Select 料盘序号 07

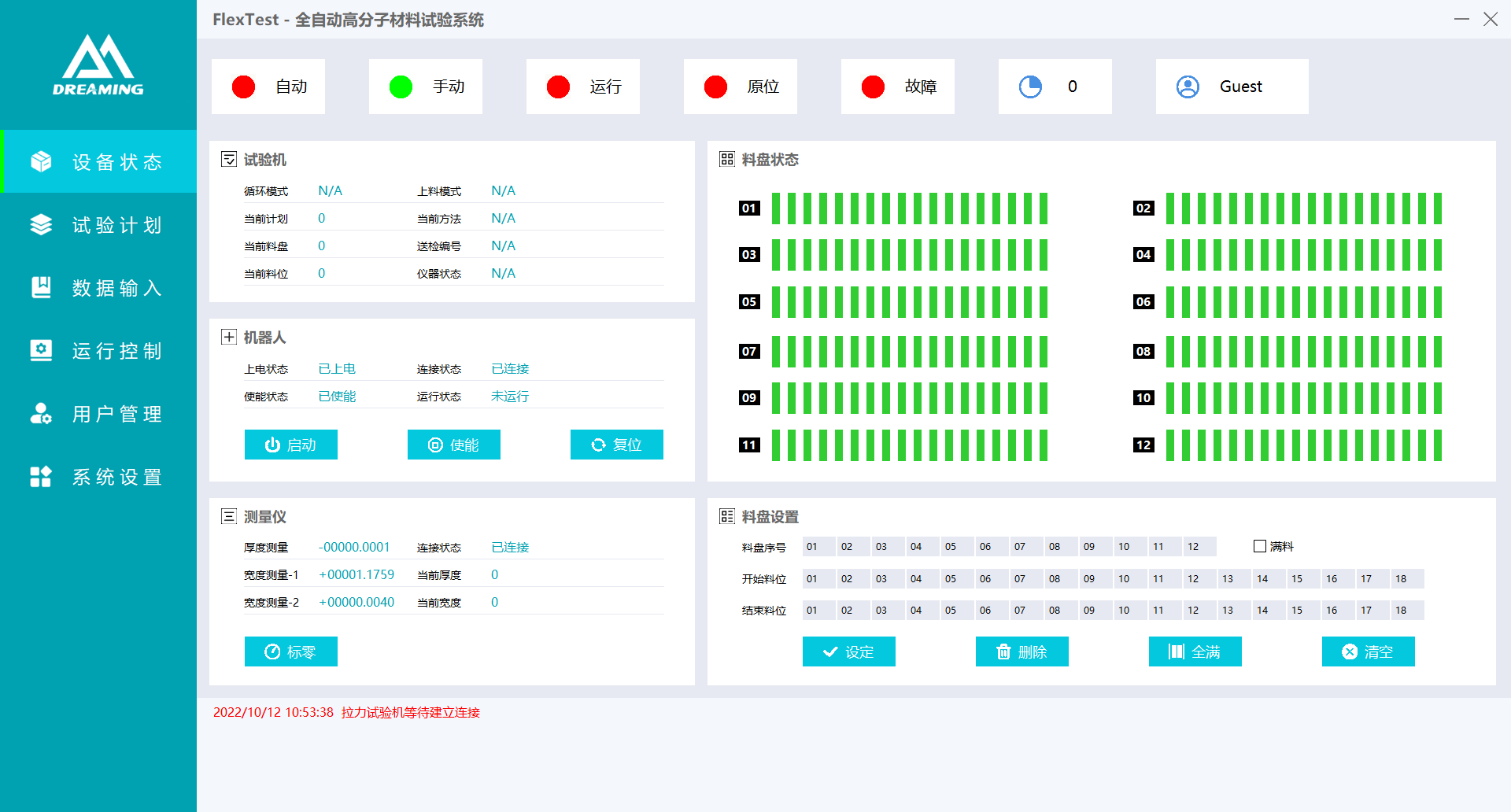(1027, 546)
